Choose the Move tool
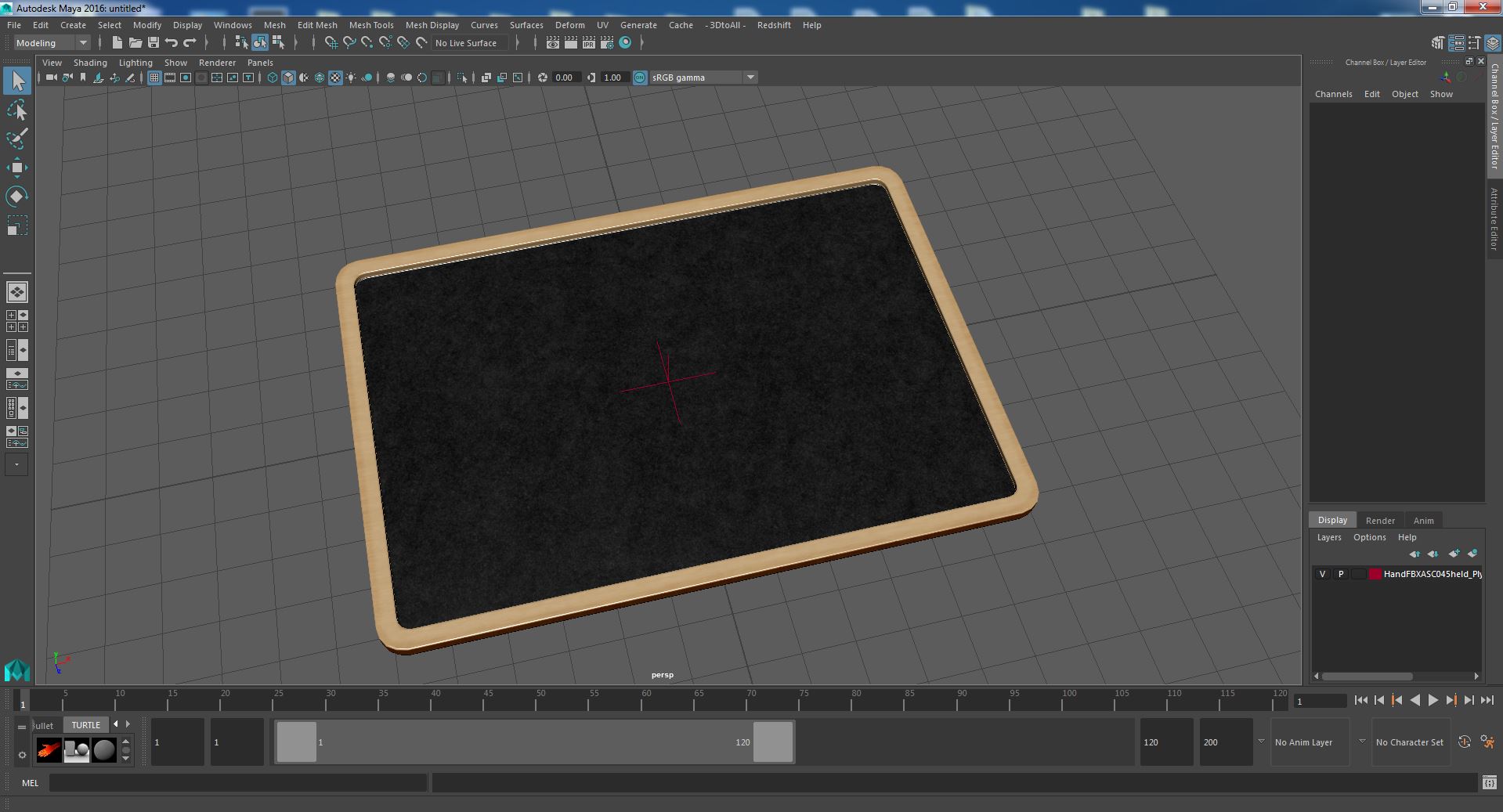Screen dimensions: 1503x812 [x=17, y=167]
